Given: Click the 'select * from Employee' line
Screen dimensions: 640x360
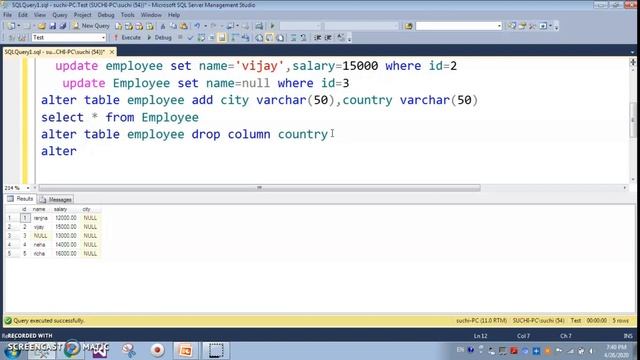Looking at the screenshot, I should pos(120,117).
